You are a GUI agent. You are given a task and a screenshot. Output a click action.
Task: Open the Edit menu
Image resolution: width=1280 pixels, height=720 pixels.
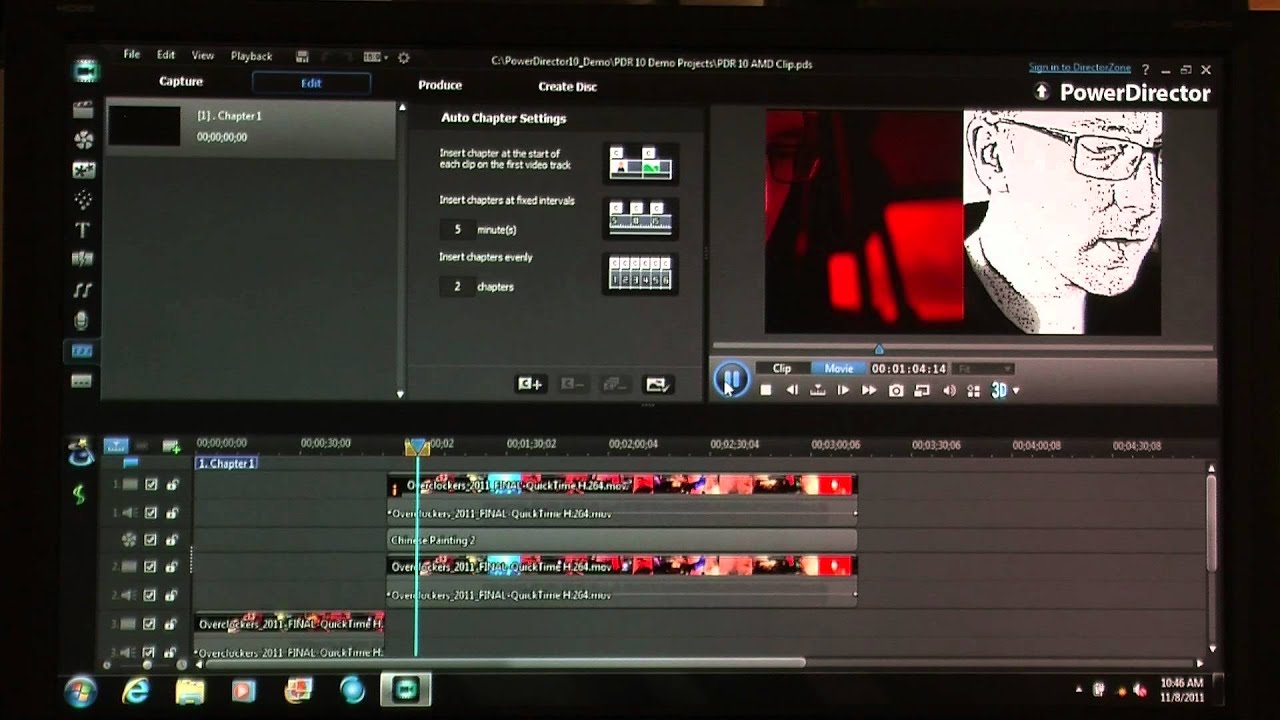[x=166, y=56]
